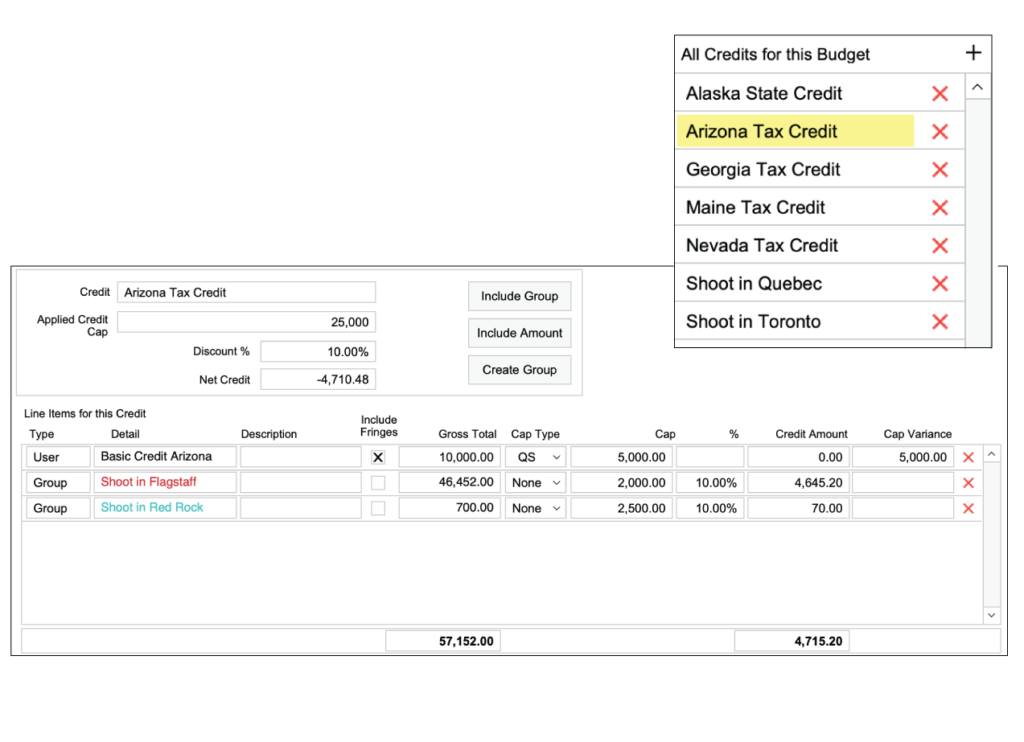
Task: Click line items scrollbar up arrow
Action: point(991,454)
